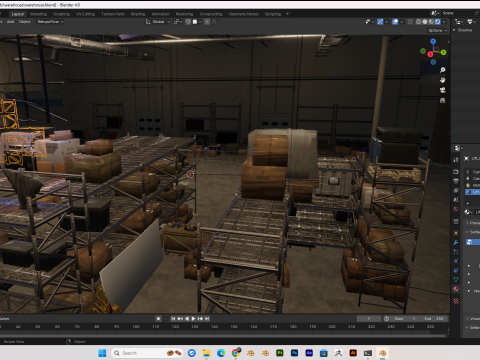480x360 pixels.
Task: Open the outliner filter dropdown
Action: pyautogui.click(x=471, y=22)
